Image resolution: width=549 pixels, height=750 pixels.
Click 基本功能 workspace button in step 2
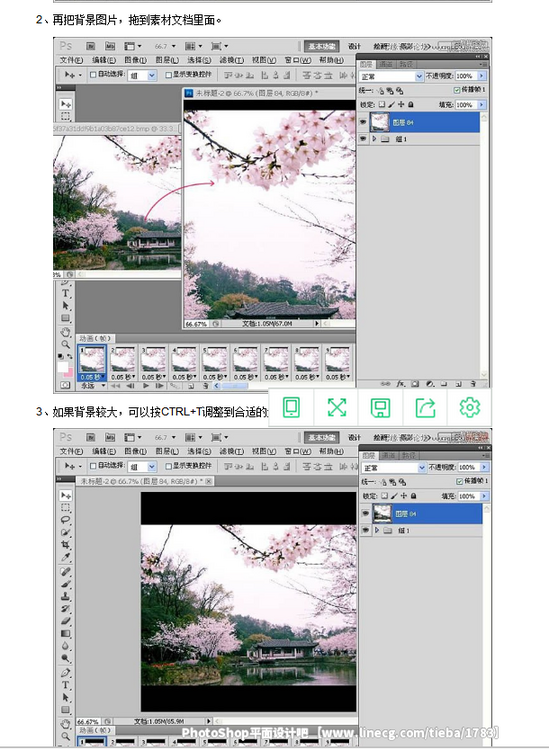[322, 46]
